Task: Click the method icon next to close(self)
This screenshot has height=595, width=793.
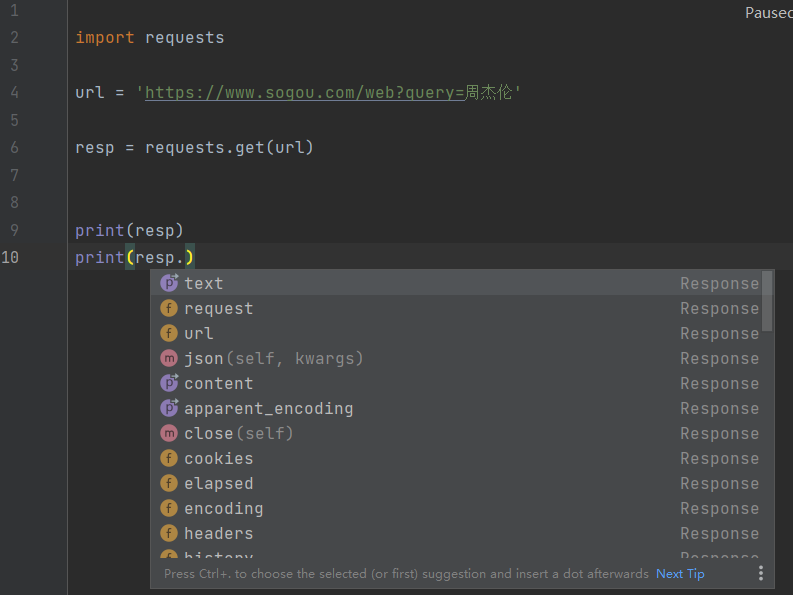Action: pyautogui.click(x=169, y=433)
